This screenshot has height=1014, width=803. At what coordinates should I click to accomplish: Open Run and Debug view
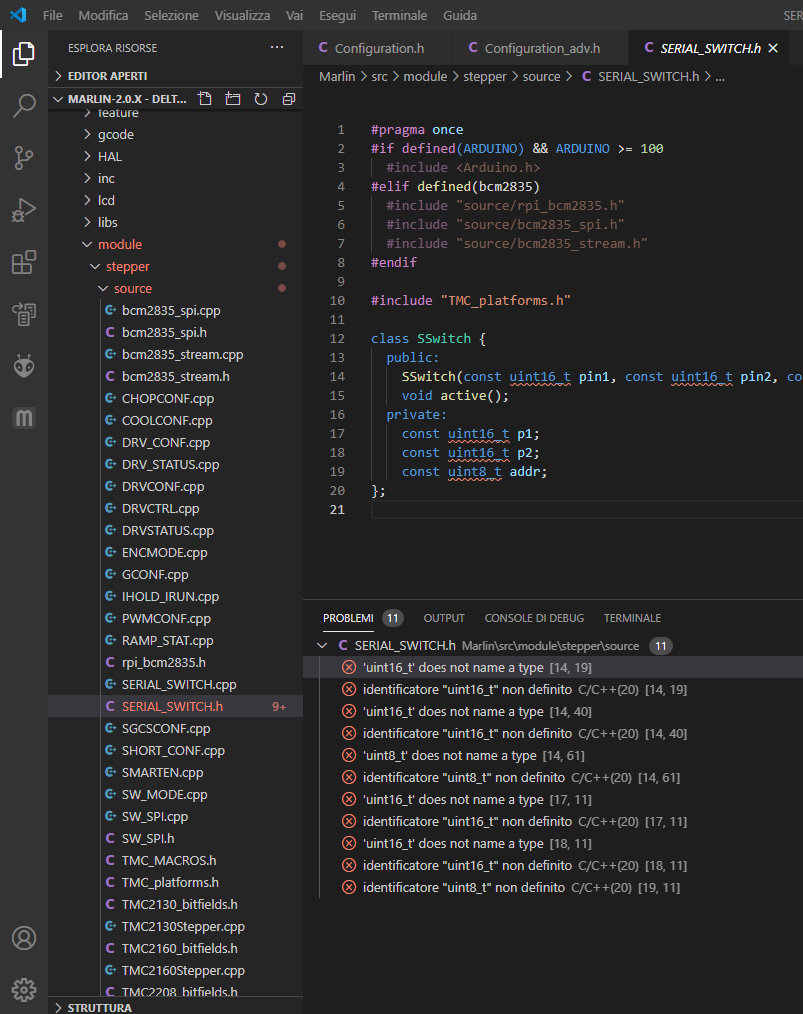[24, 210]
